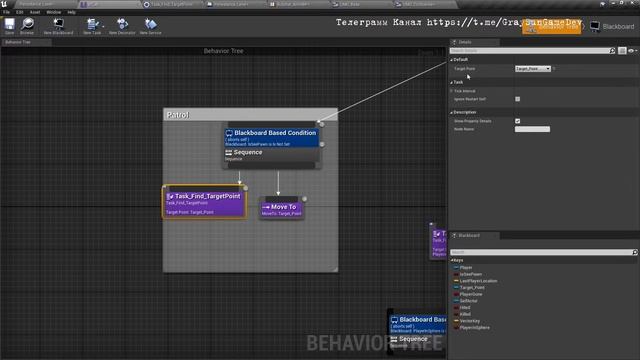The width and height of the screenshot is (640, 360).
Task: Click the Save toolbar icon
Action: point(9,26)
